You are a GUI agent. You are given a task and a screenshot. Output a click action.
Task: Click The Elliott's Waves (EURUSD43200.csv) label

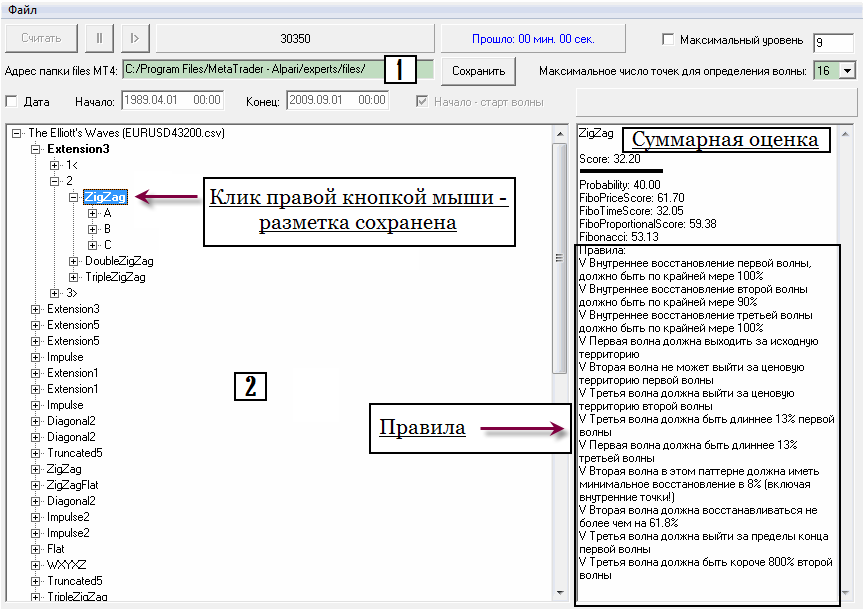pos(126,133)
